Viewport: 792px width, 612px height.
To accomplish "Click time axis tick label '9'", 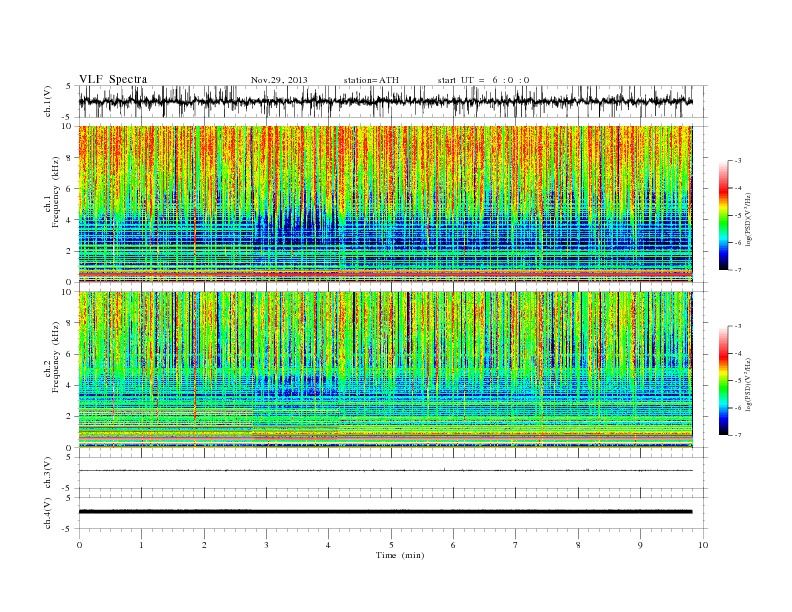I will (640, 545).
